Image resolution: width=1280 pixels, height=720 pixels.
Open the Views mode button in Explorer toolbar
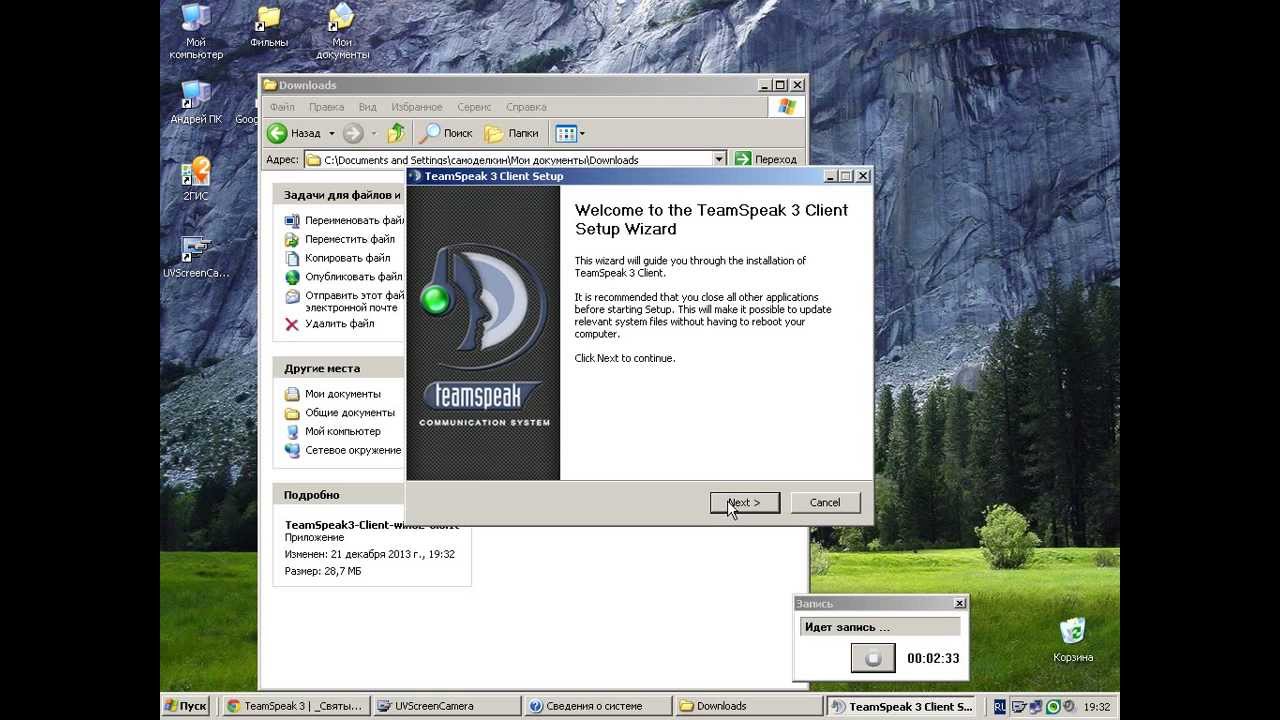click(566, 133)
